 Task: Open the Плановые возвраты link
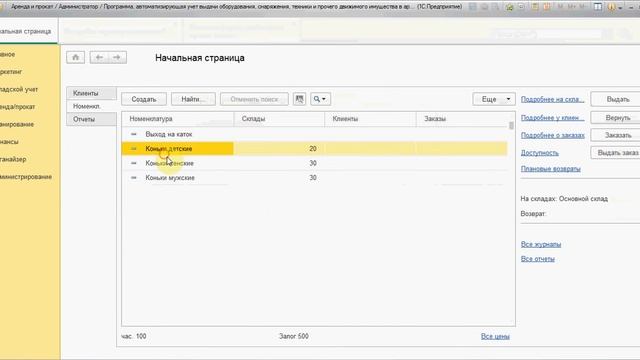[x=551, y=169]
